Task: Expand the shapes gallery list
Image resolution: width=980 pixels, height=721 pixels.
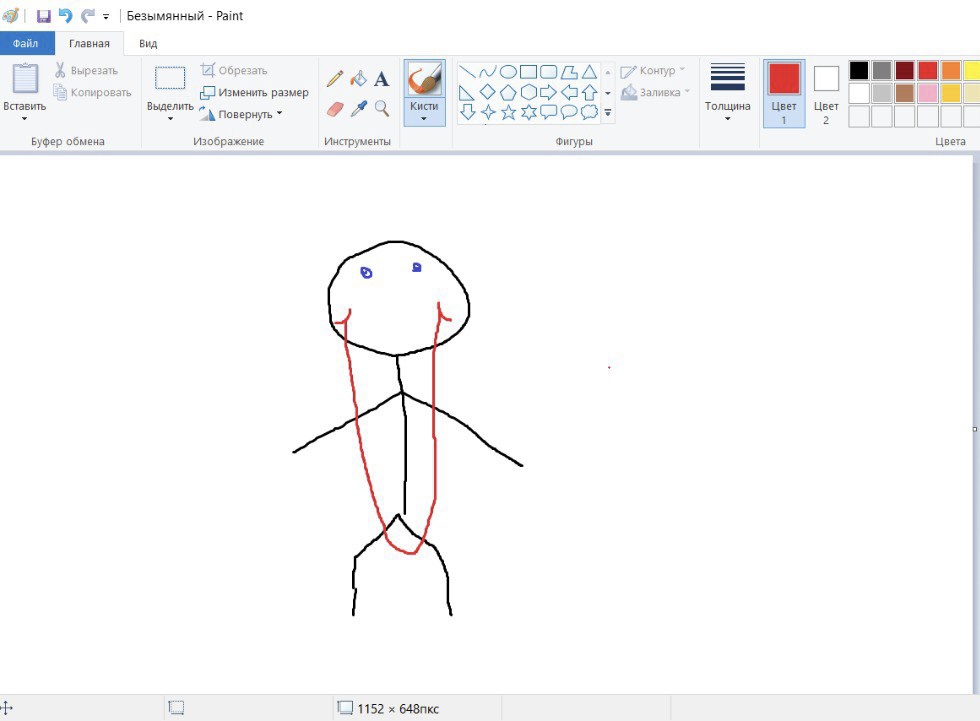Action: pyautogui.click(x=608, y=114)
